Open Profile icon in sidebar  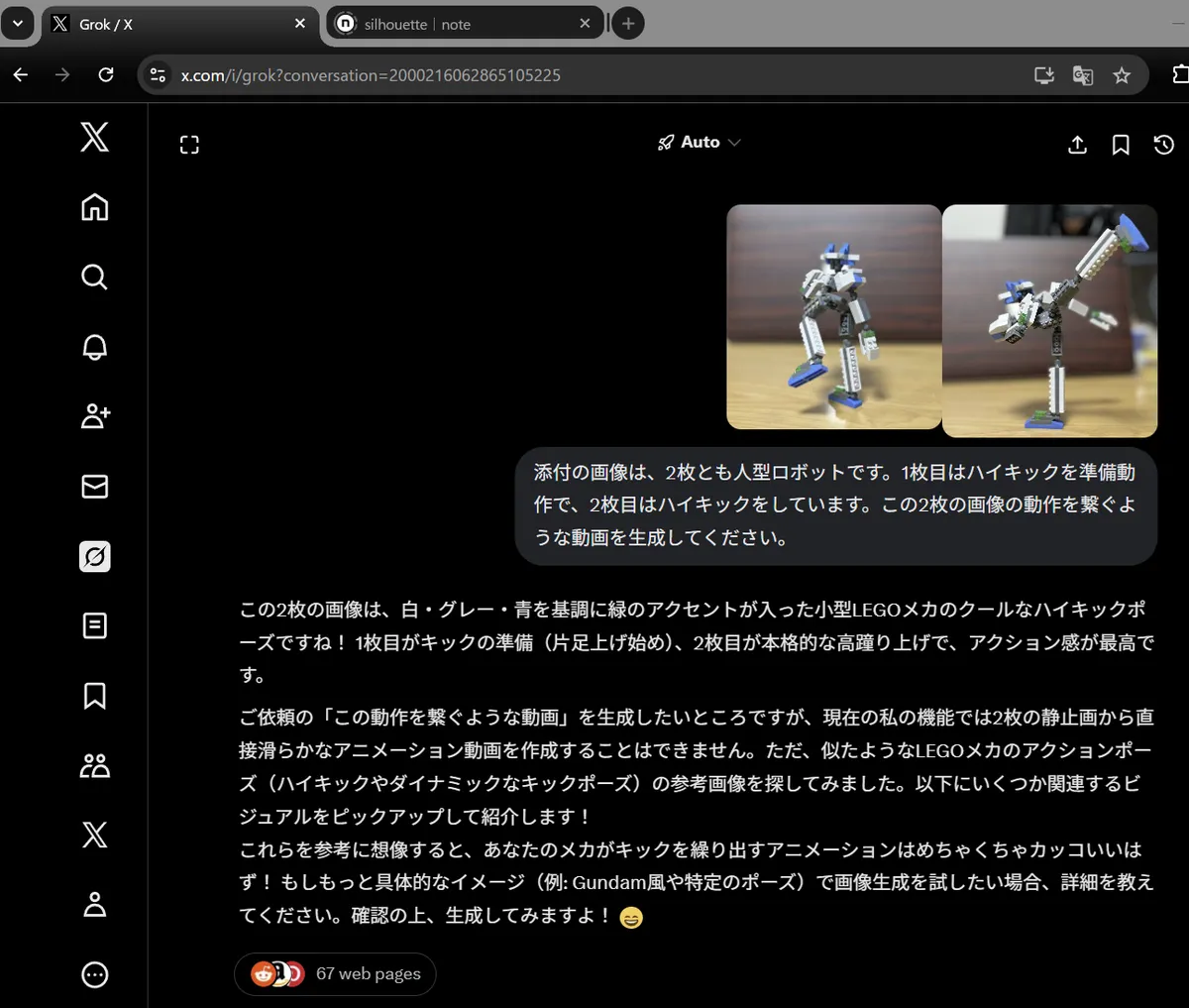point(94,904)
